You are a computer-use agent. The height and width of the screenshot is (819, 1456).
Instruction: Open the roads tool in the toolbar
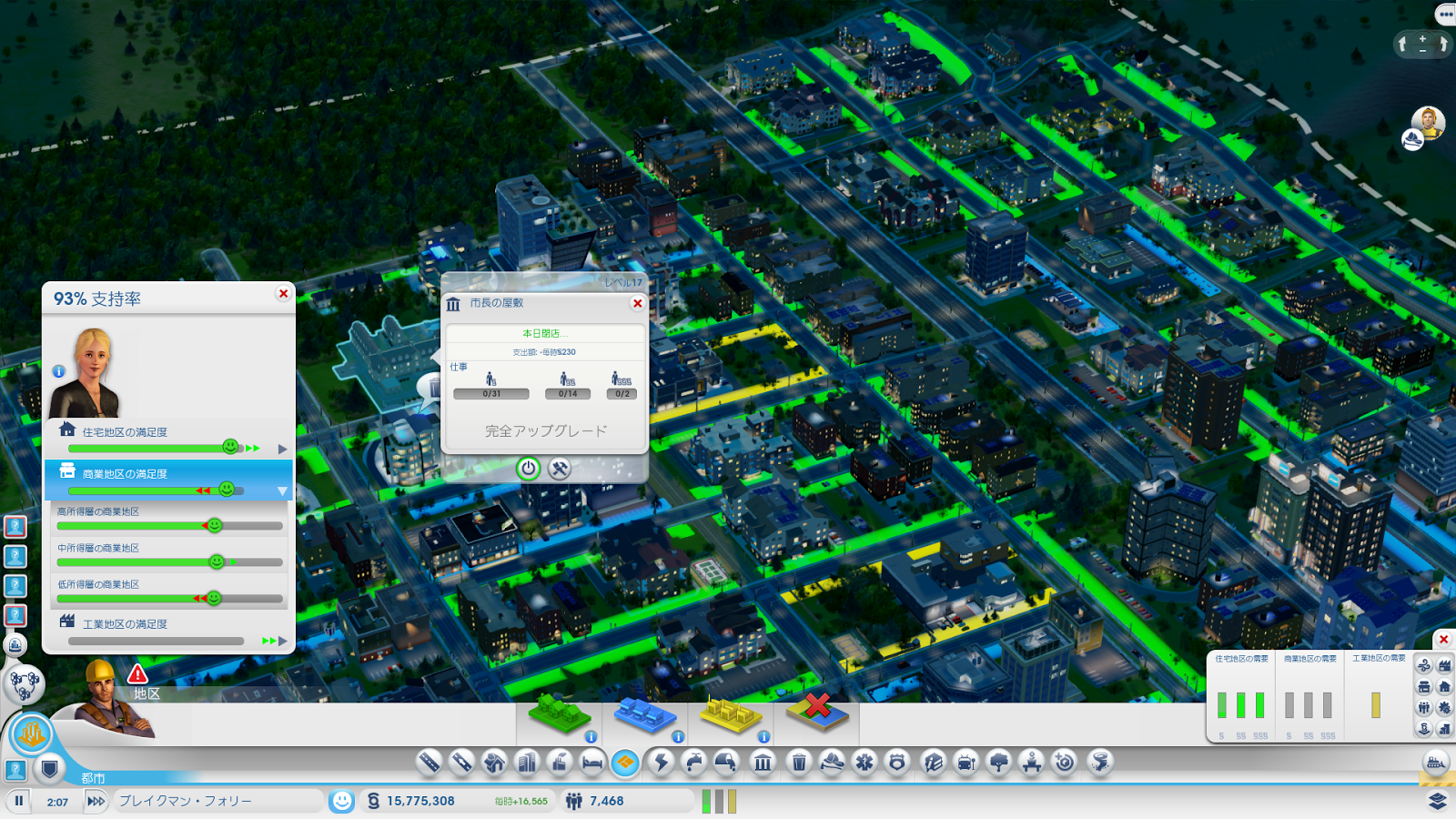(430, 762)
